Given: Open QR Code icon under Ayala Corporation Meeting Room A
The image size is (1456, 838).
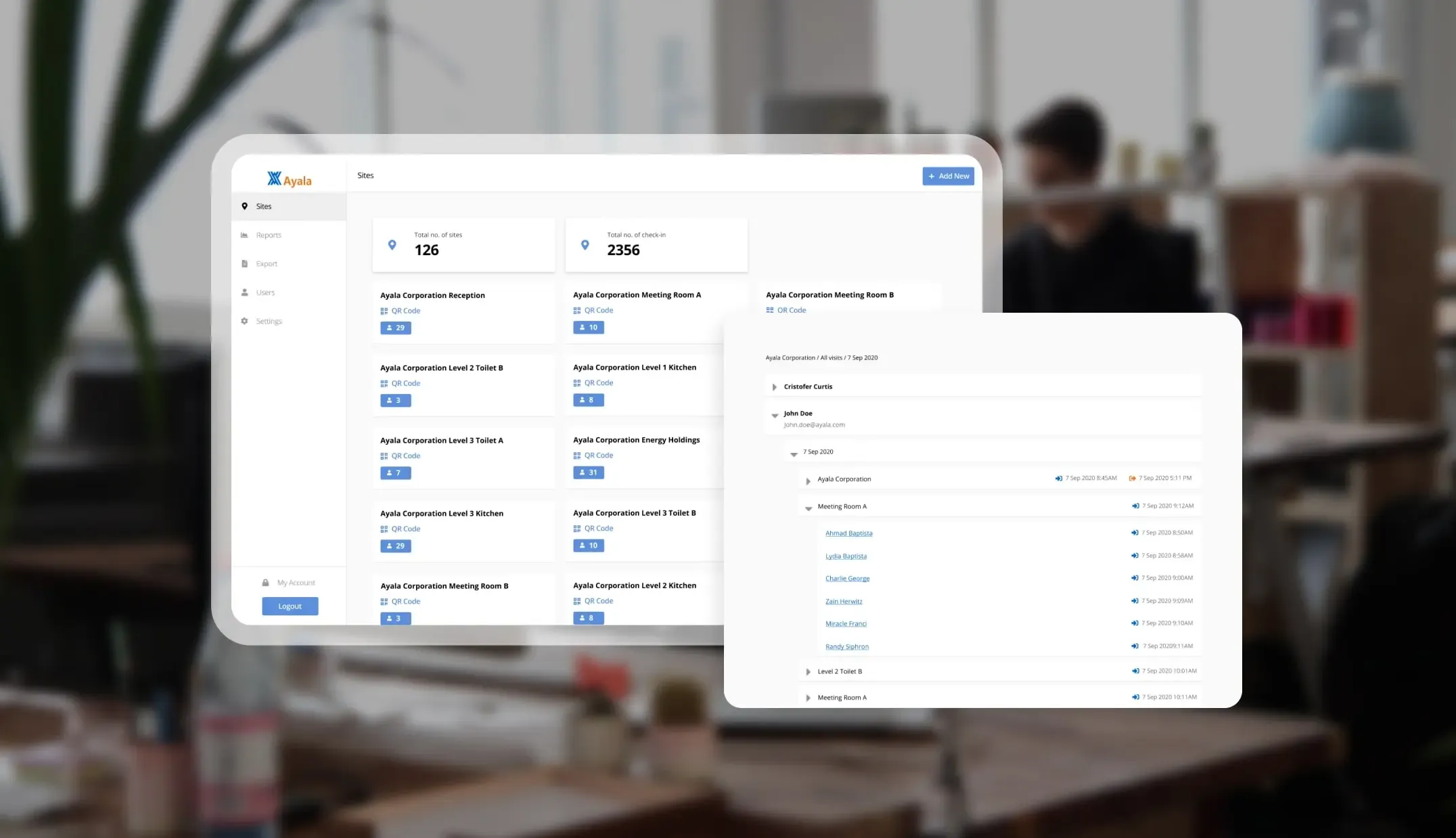Looking at the screenshot, I should [577, 311].
